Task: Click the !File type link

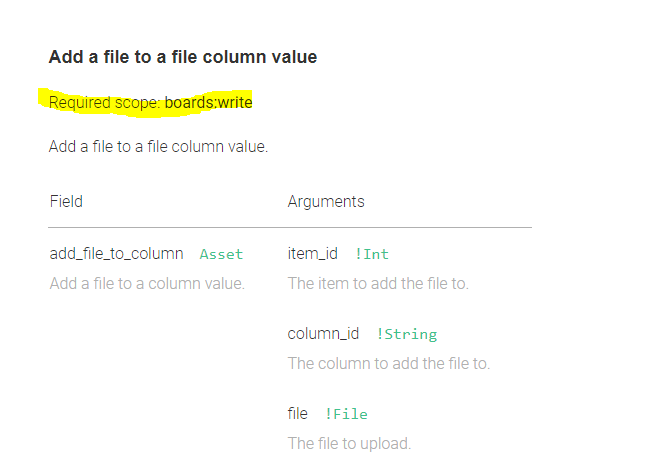Action: coord(346,414)
